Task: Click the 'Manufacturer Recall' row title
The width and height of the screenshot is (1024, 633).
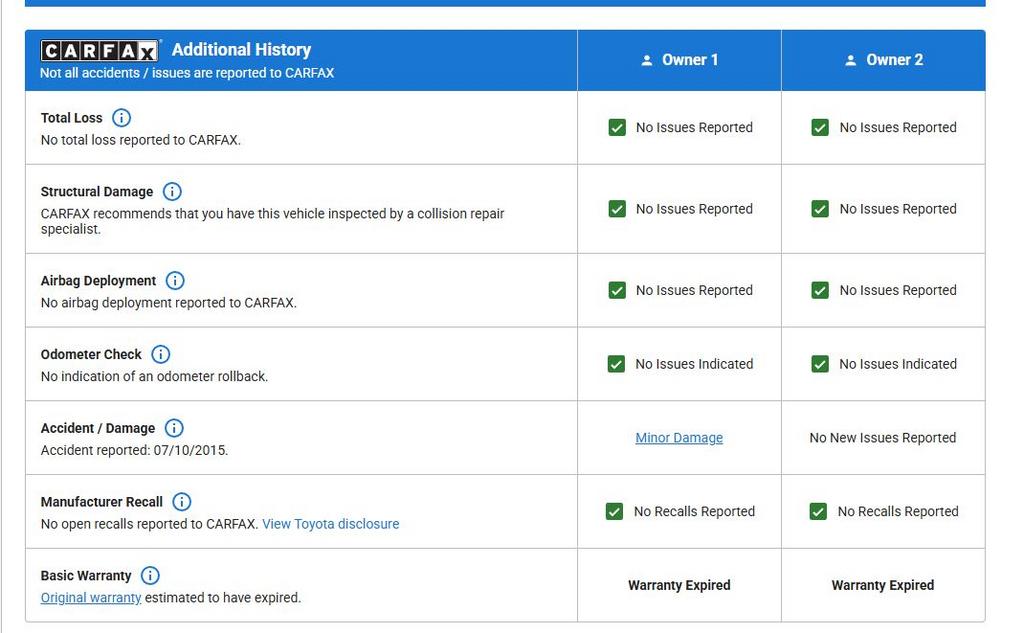Action: coord(102,502)
